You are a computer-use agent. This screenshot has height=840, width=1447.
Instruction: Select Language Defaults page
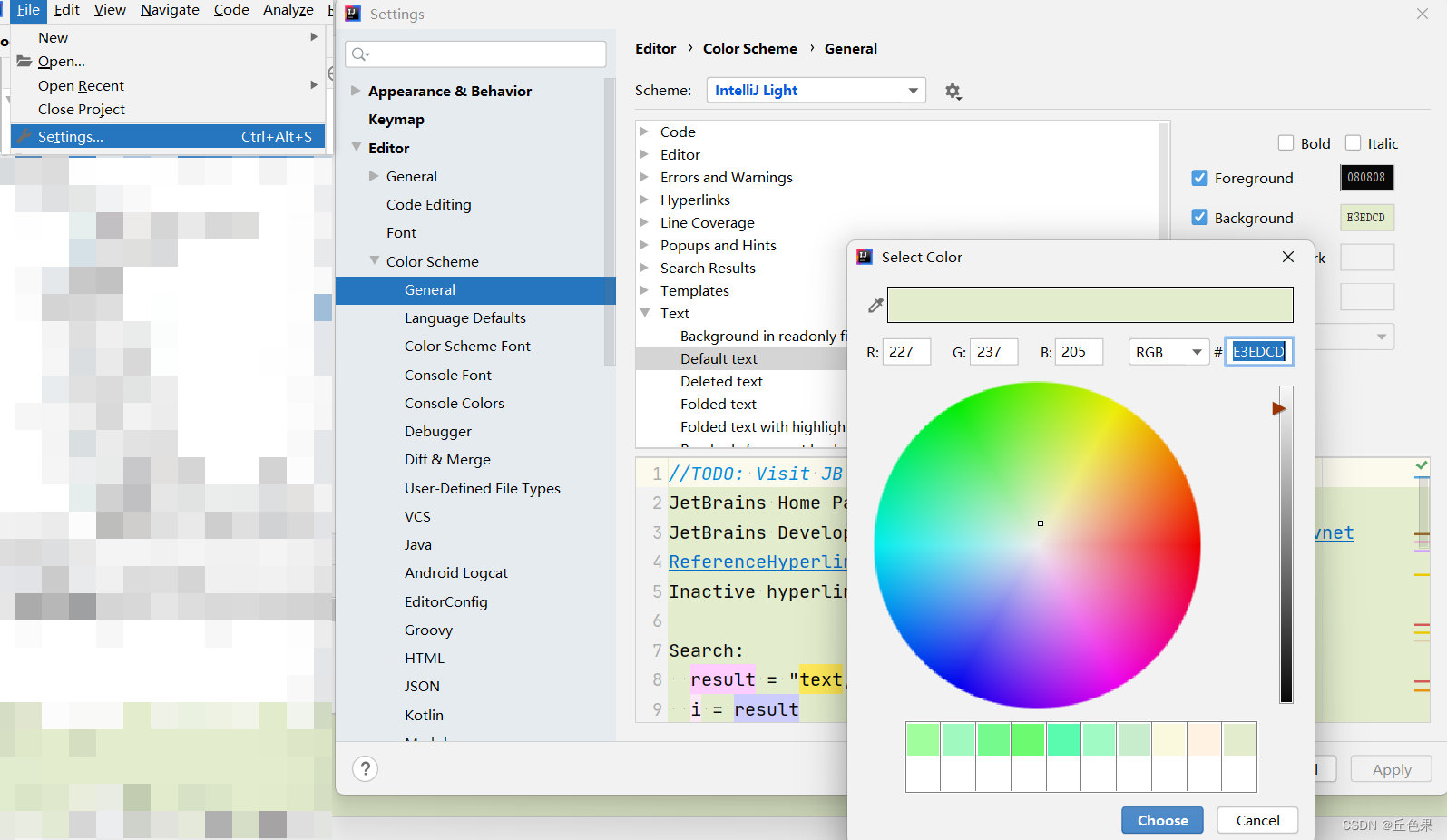click(x=465, y=318)
